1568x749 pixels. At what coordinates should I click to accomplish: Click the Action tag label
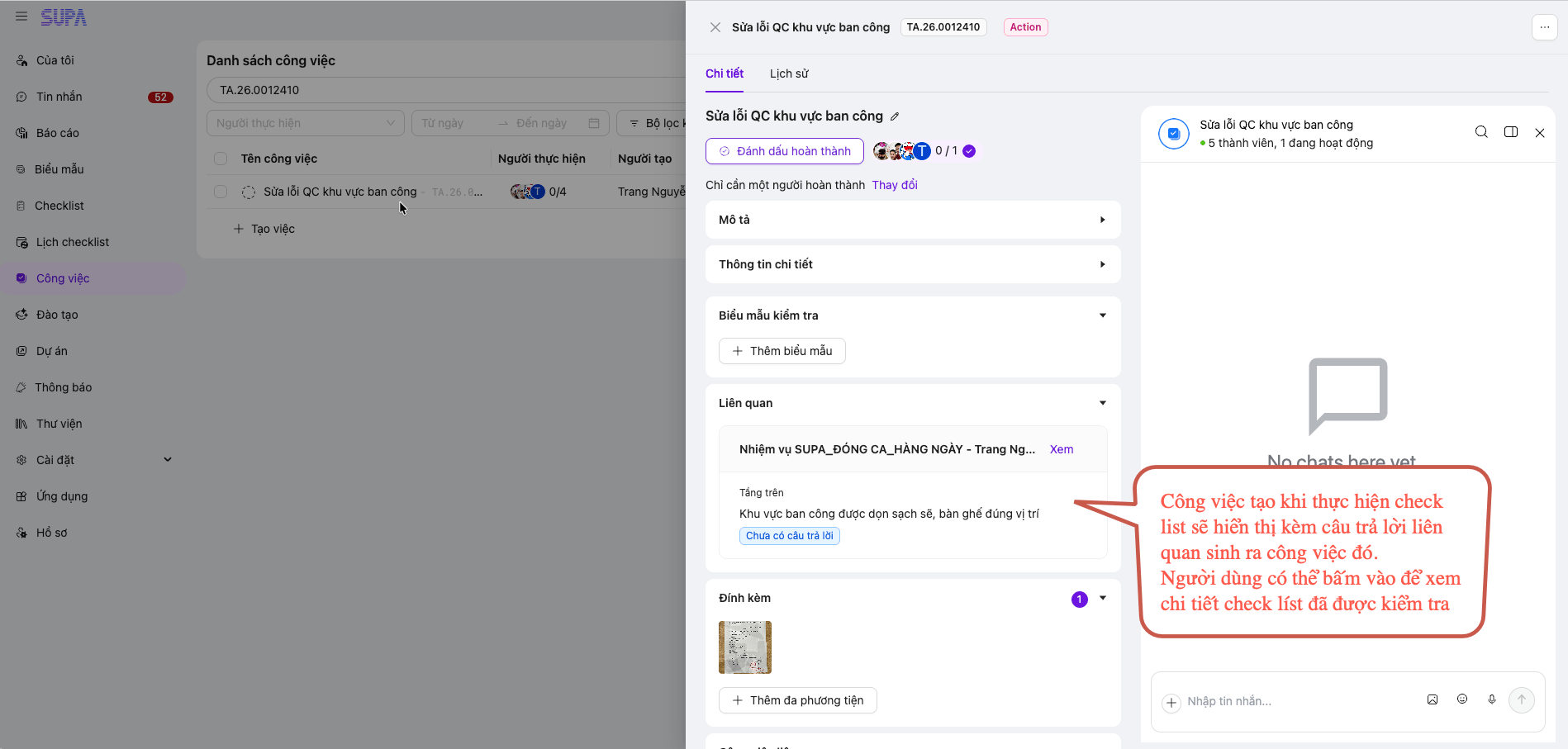1025,27
